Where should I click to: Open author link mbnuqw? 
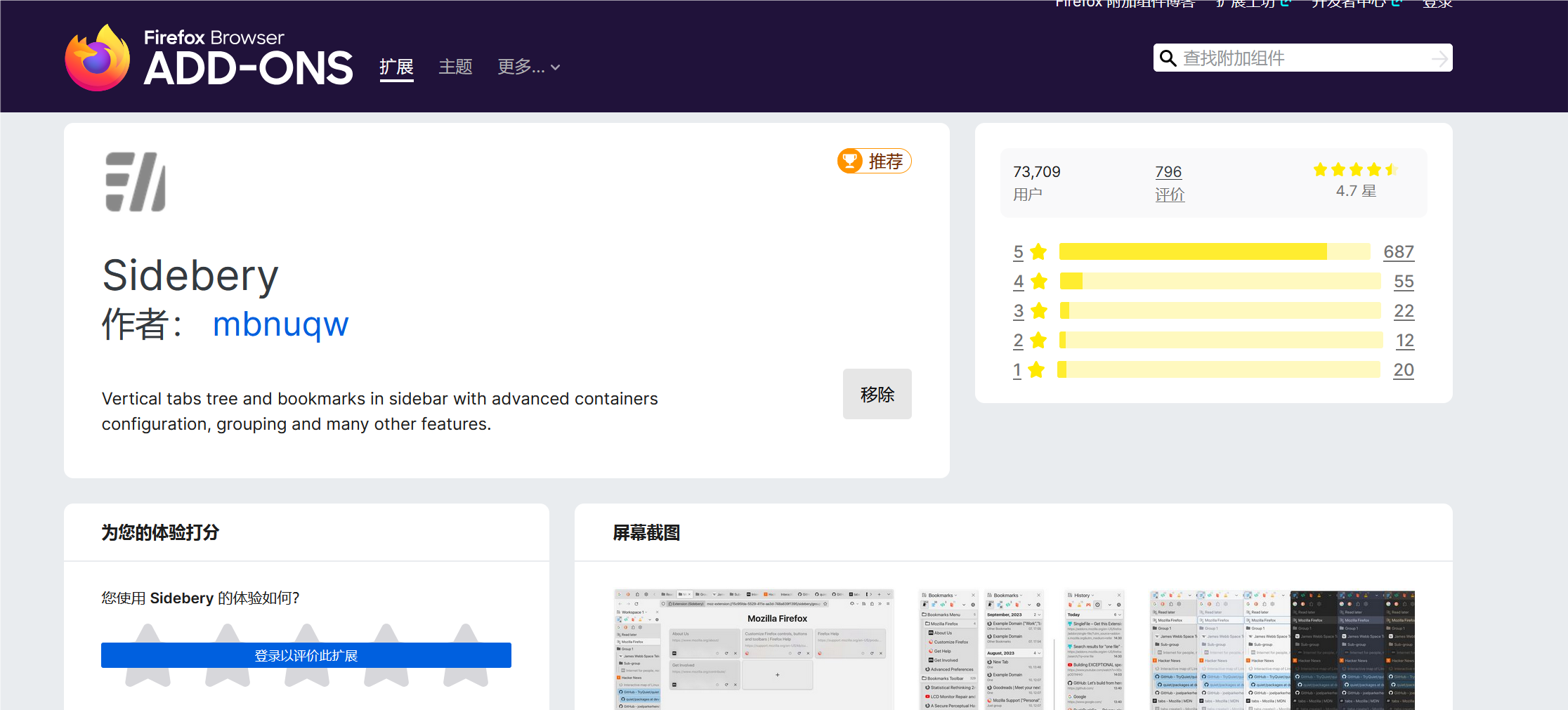click(280, 324)
